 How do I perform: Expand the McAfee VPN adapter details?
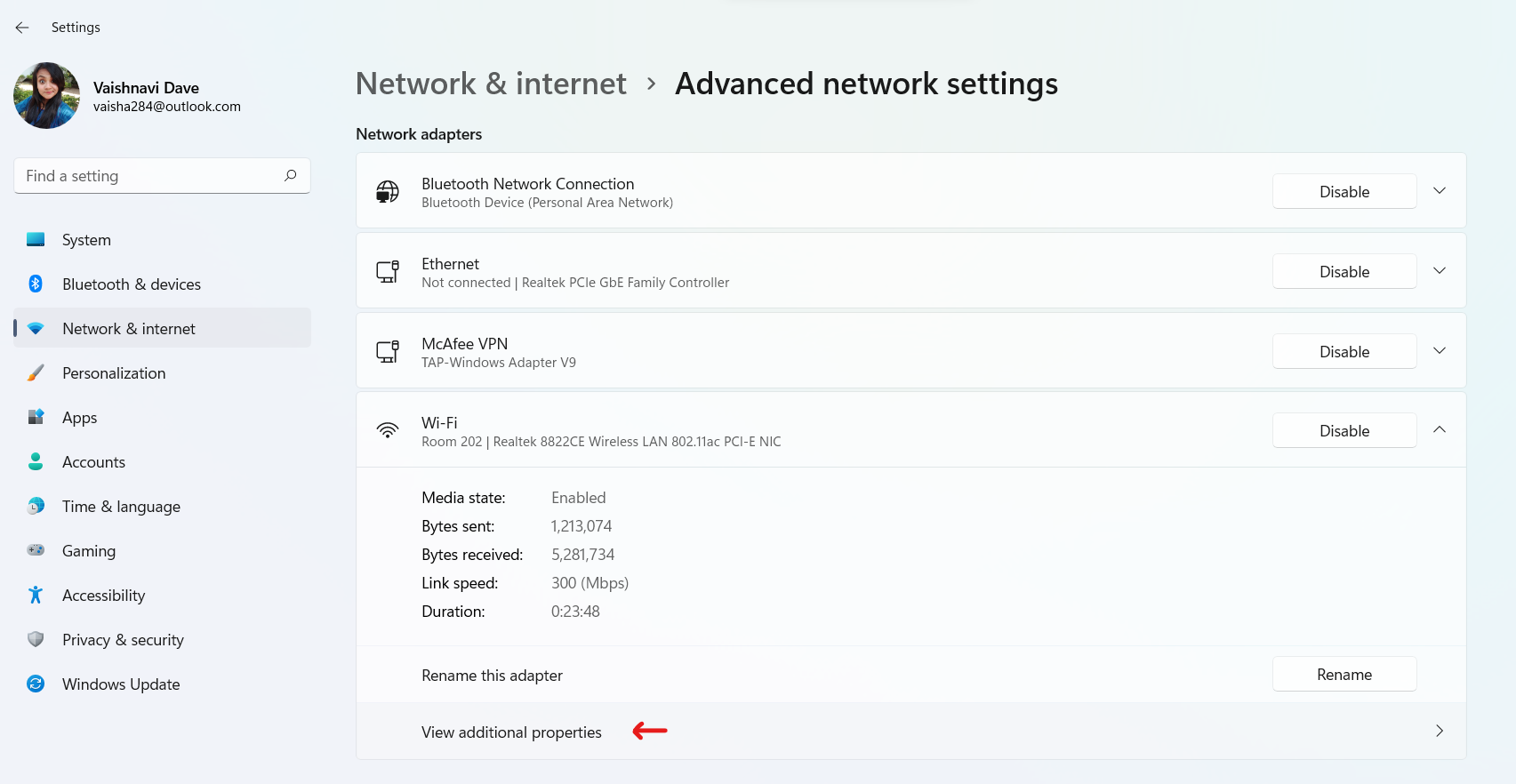pos(1440,351)
